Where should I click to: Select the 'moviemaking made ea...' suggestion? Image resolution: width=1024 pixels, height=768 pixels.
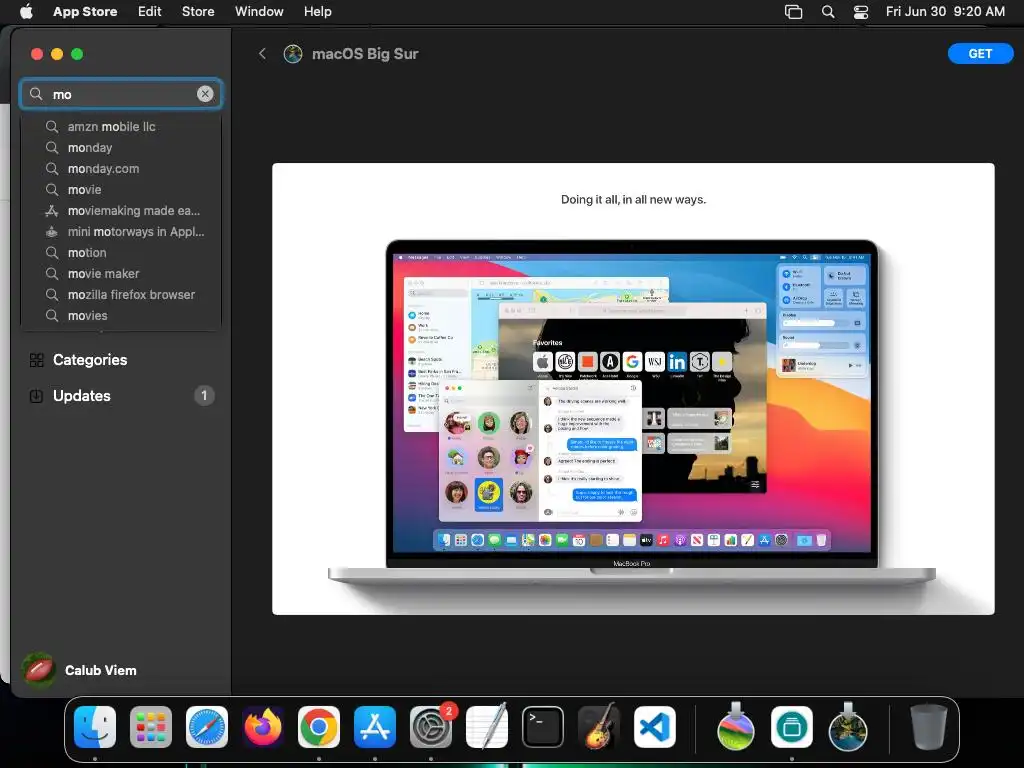pyautogui.click(x=121, y=210)
